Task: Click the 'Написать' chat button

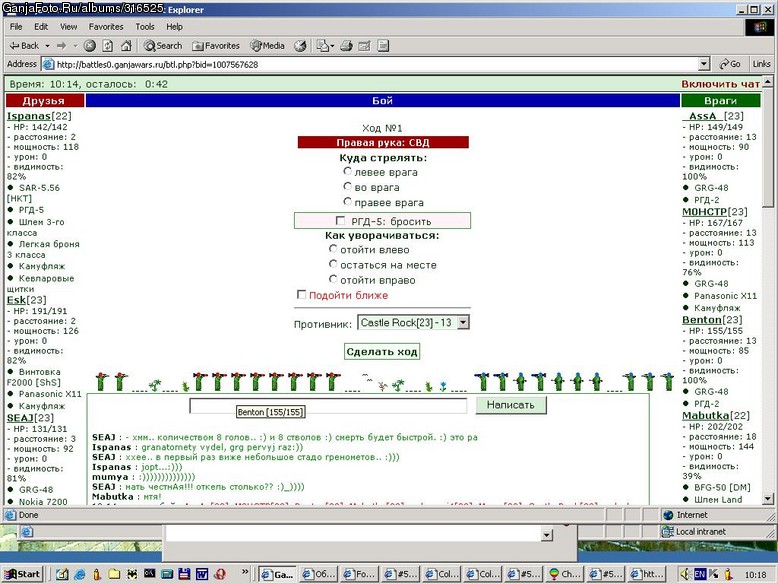Action: (x=511, y=405)
